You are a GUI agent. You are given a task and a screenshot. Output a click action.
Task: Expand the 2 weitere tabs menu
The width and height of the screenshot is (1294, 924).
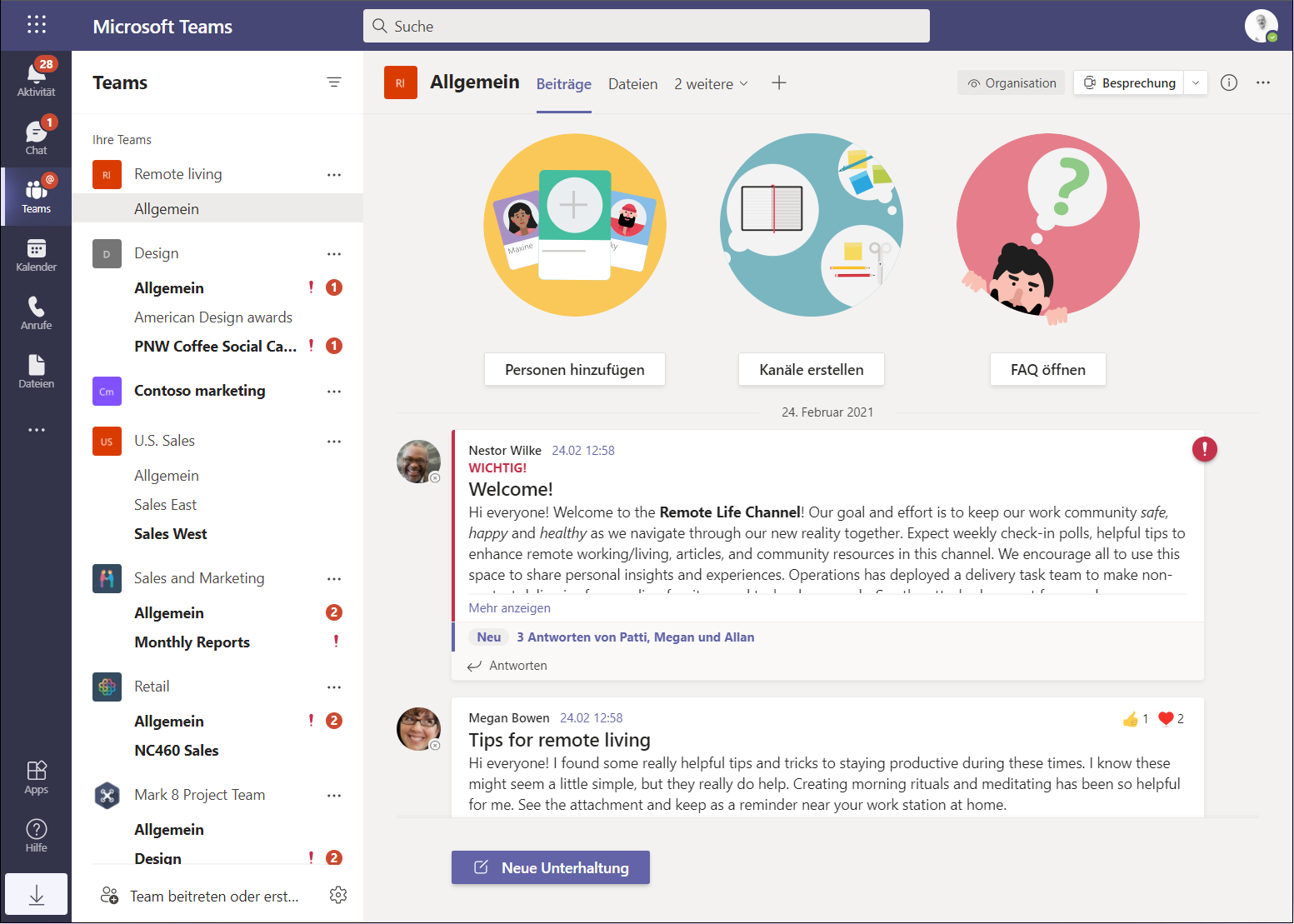712,83
